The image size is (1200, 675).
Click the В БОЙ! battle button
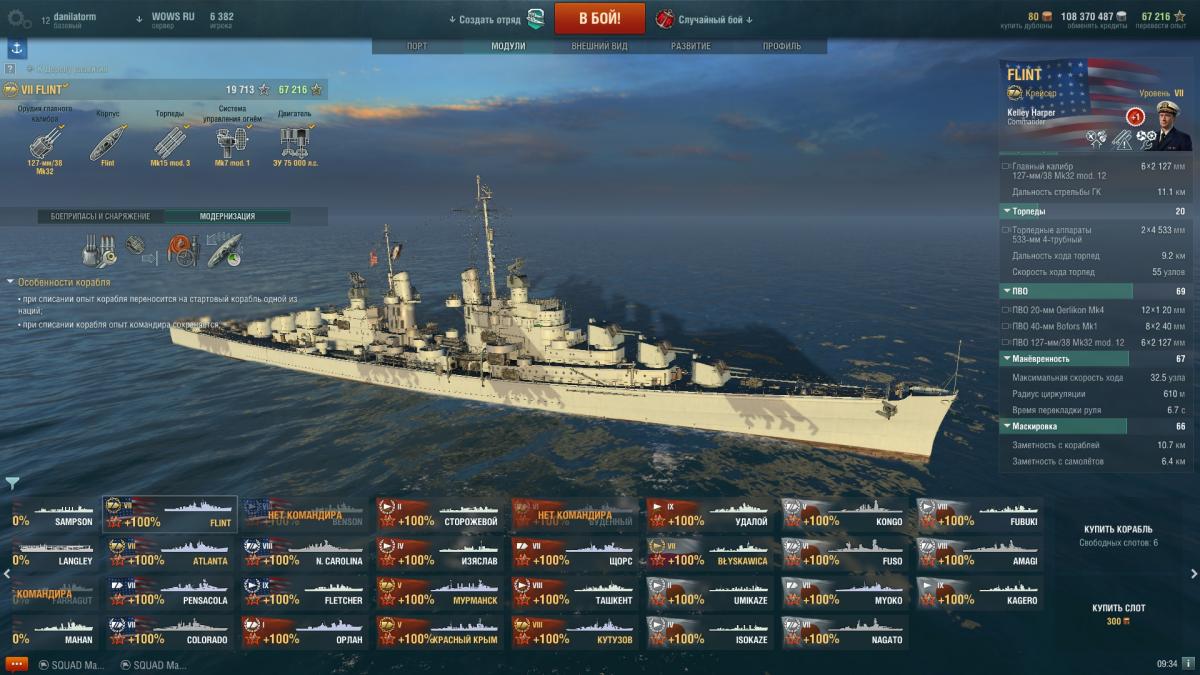(600, 18)
